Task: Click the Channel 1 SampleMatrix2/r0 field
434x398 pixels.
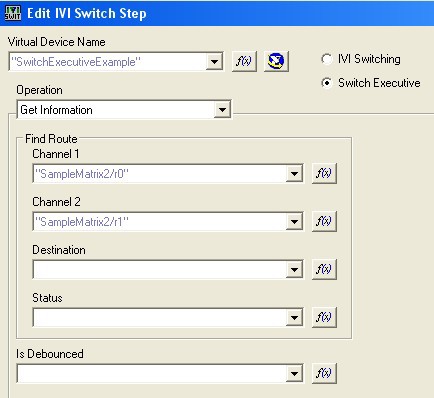Action: 160,173
